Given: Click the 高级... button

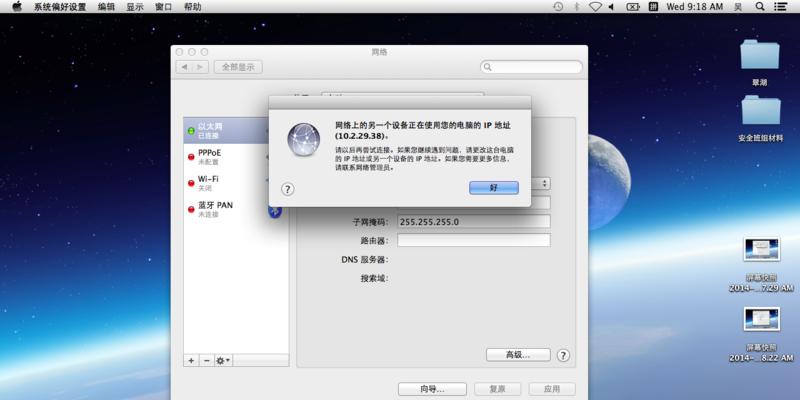Looking at the screenshot, I should pos(519,355).
